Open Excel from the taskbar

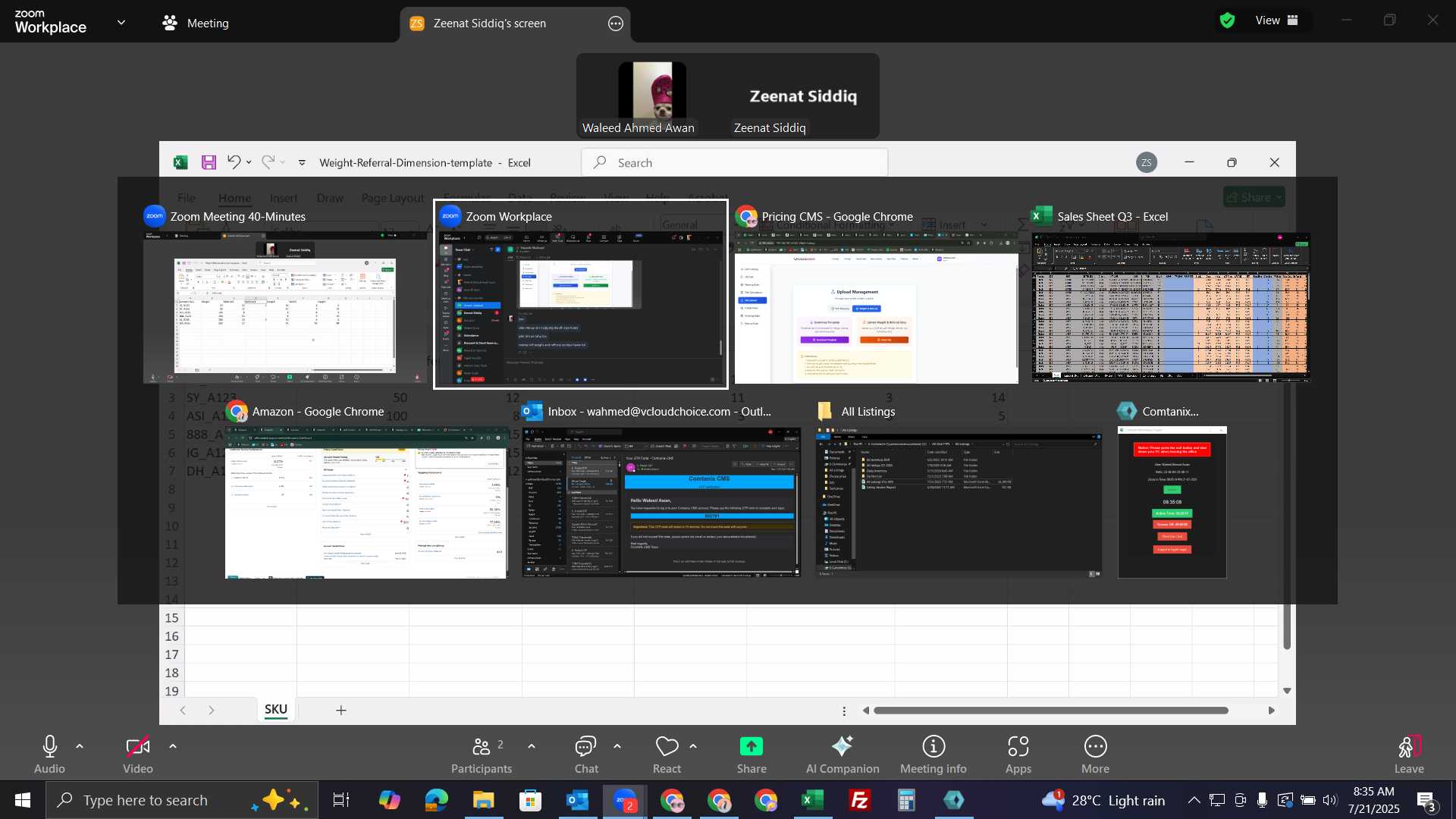[813, 800]
